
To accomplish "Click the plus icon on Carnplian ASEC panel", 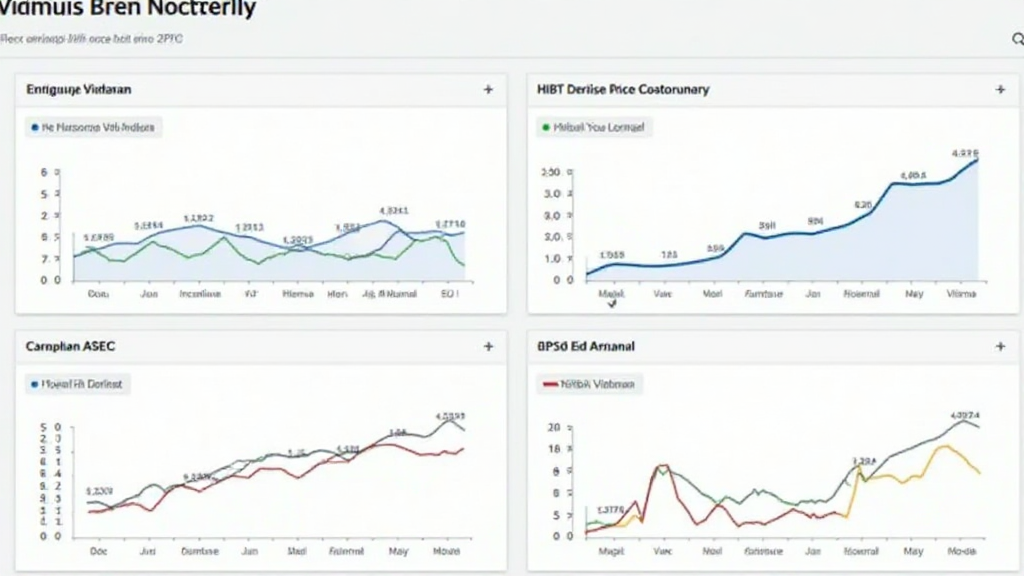I will tap(488, 346).
